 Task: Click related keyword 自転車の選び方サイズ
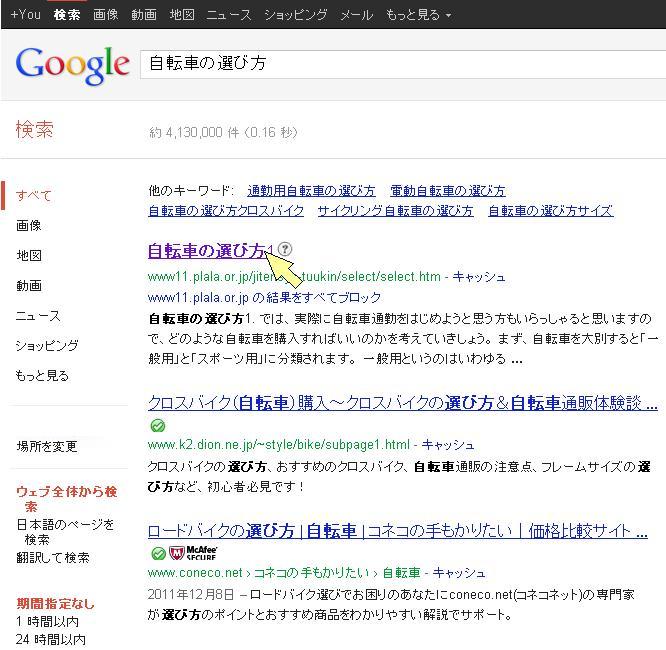(551, 211)
